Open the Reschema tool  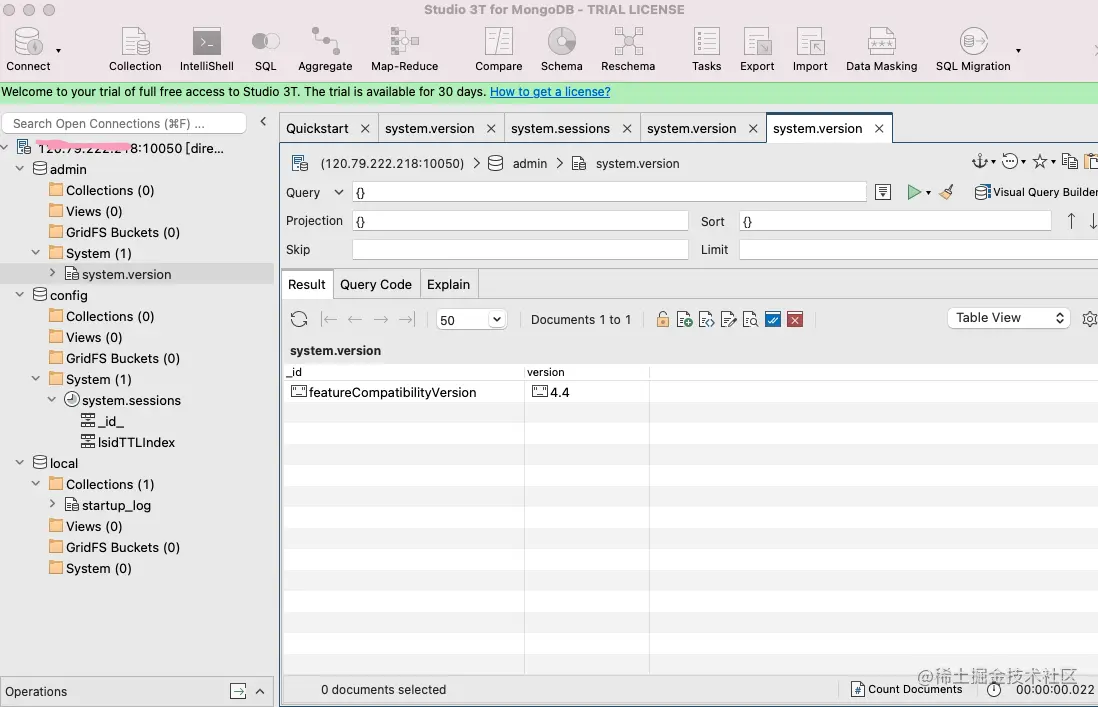pyautogui.click(x=628, y=50)
